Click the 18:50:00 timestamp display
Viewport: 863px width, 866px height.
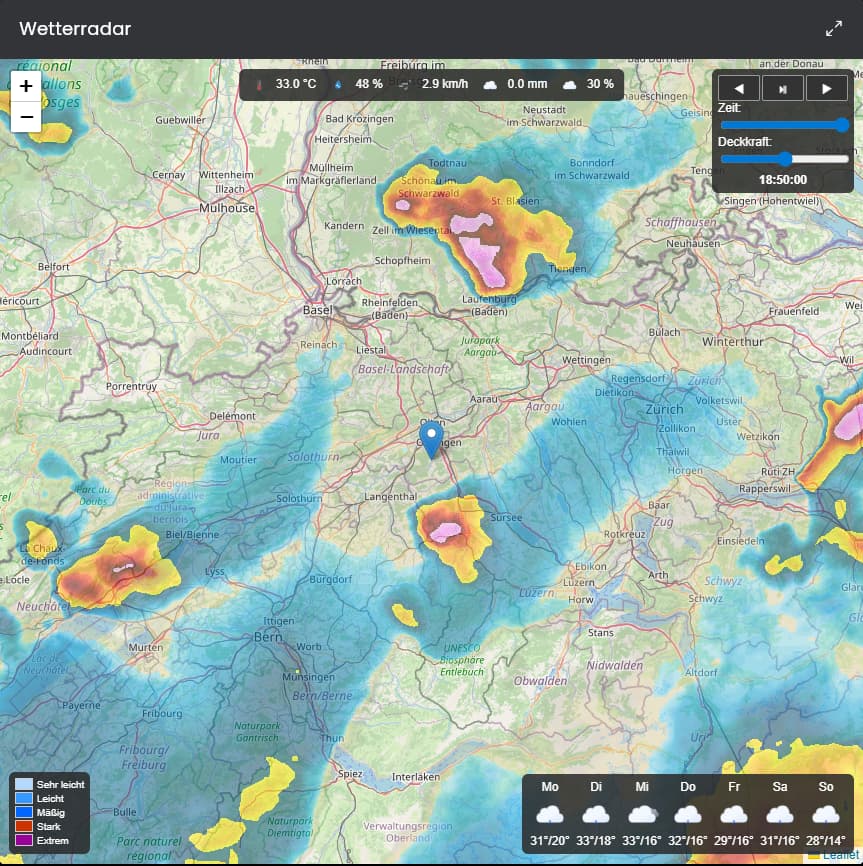783,180
